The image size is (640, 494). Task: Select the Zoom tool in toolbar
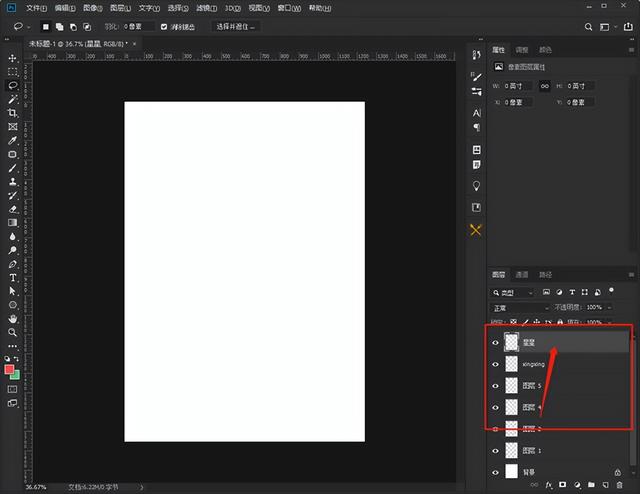[12, 332]
